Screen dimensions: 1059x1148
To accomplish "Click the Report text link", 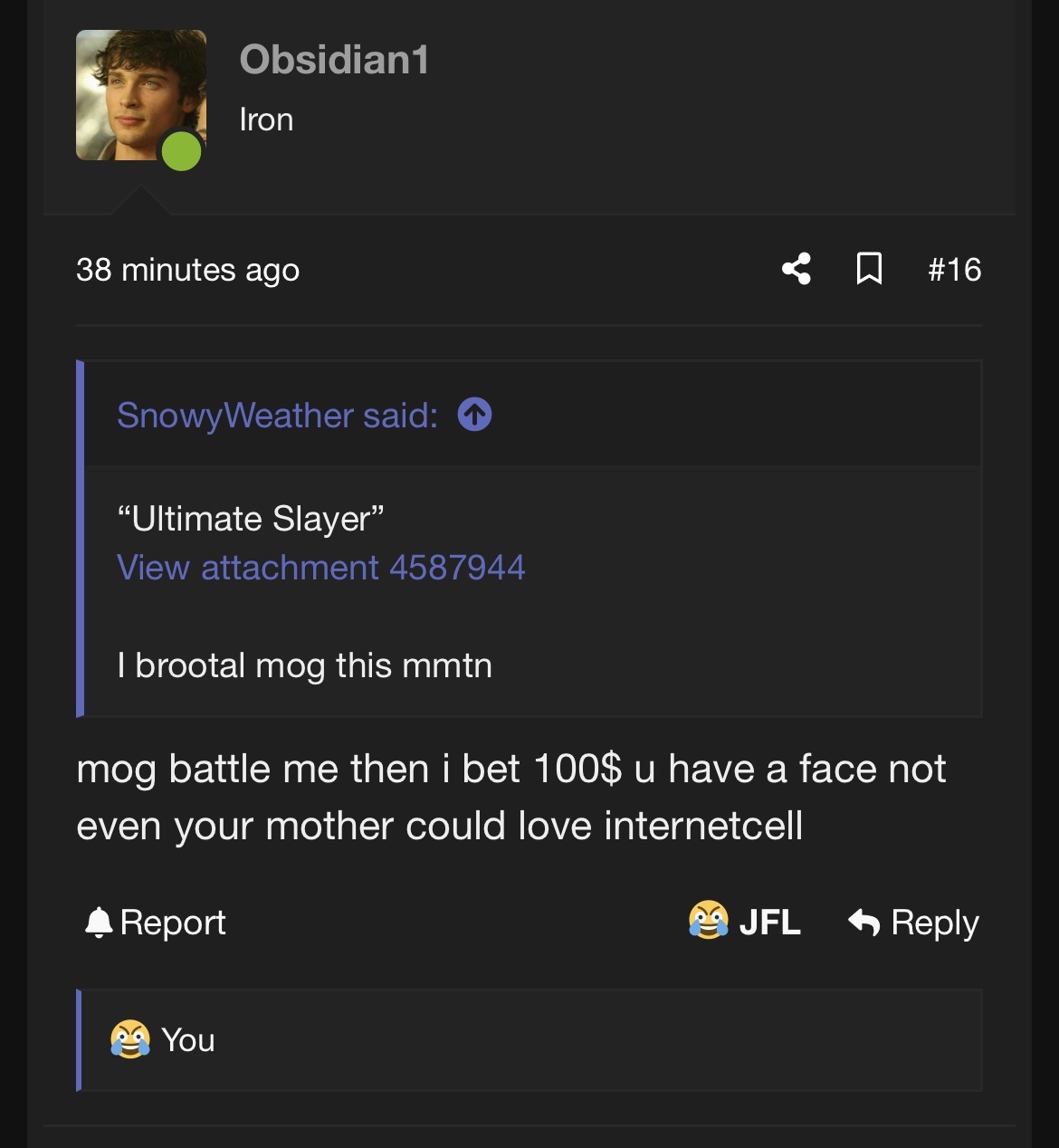I will pos(173,923).
